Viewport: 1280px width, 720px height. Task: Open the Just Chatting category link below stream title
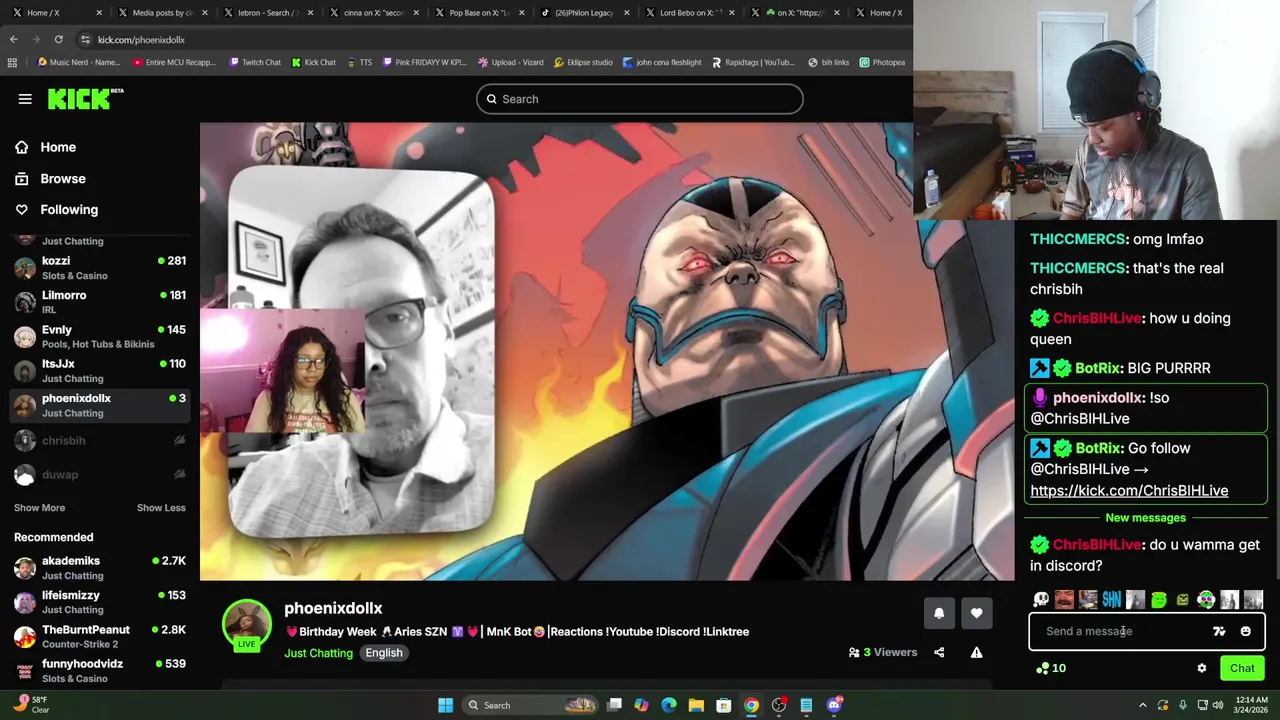pos(318,653)
